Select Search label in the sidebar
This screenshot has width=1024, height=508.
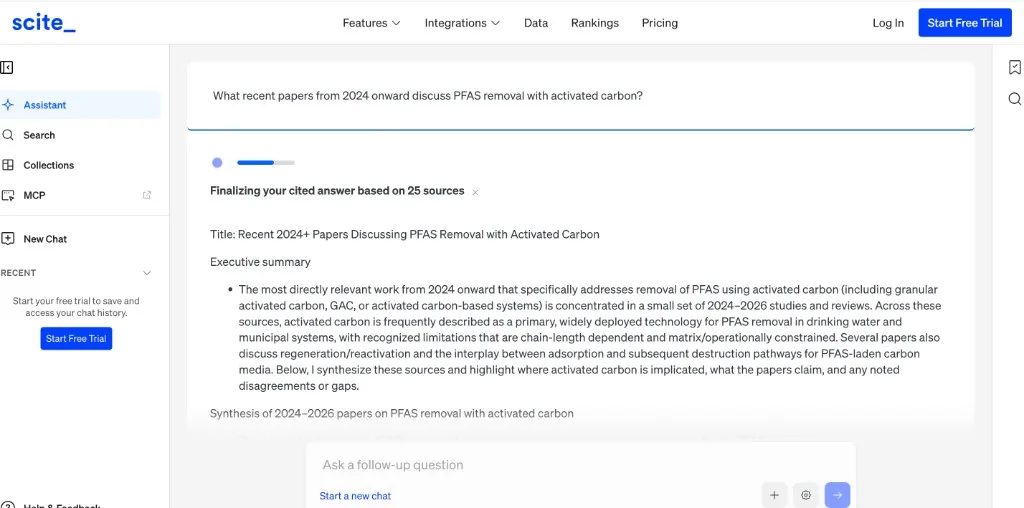[39, 135]
